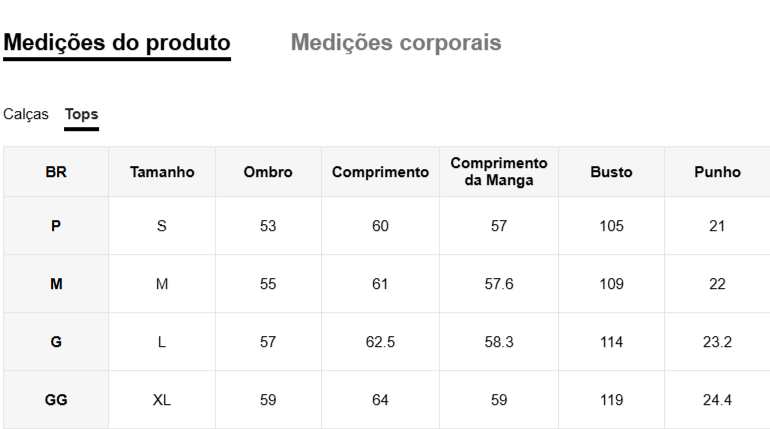Viewport: 770px width, 429px height.
Task: Click the Tamanho column header
Action: pos(162,172)
